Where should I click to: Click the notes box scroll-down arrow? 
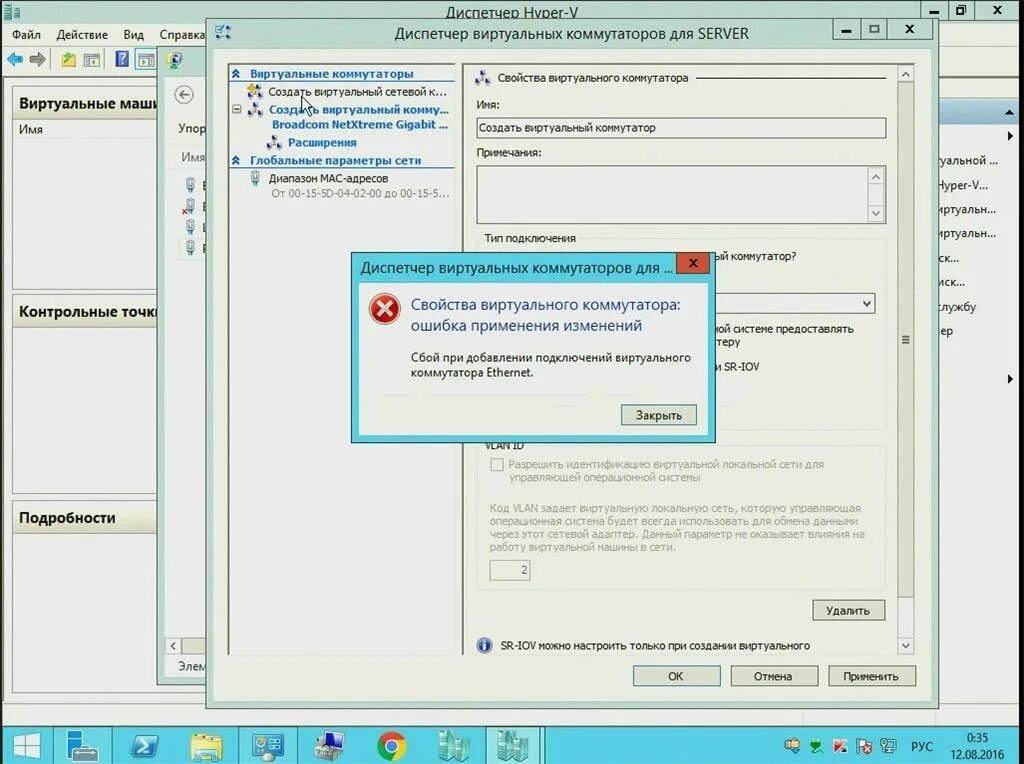tap(876, 214)
